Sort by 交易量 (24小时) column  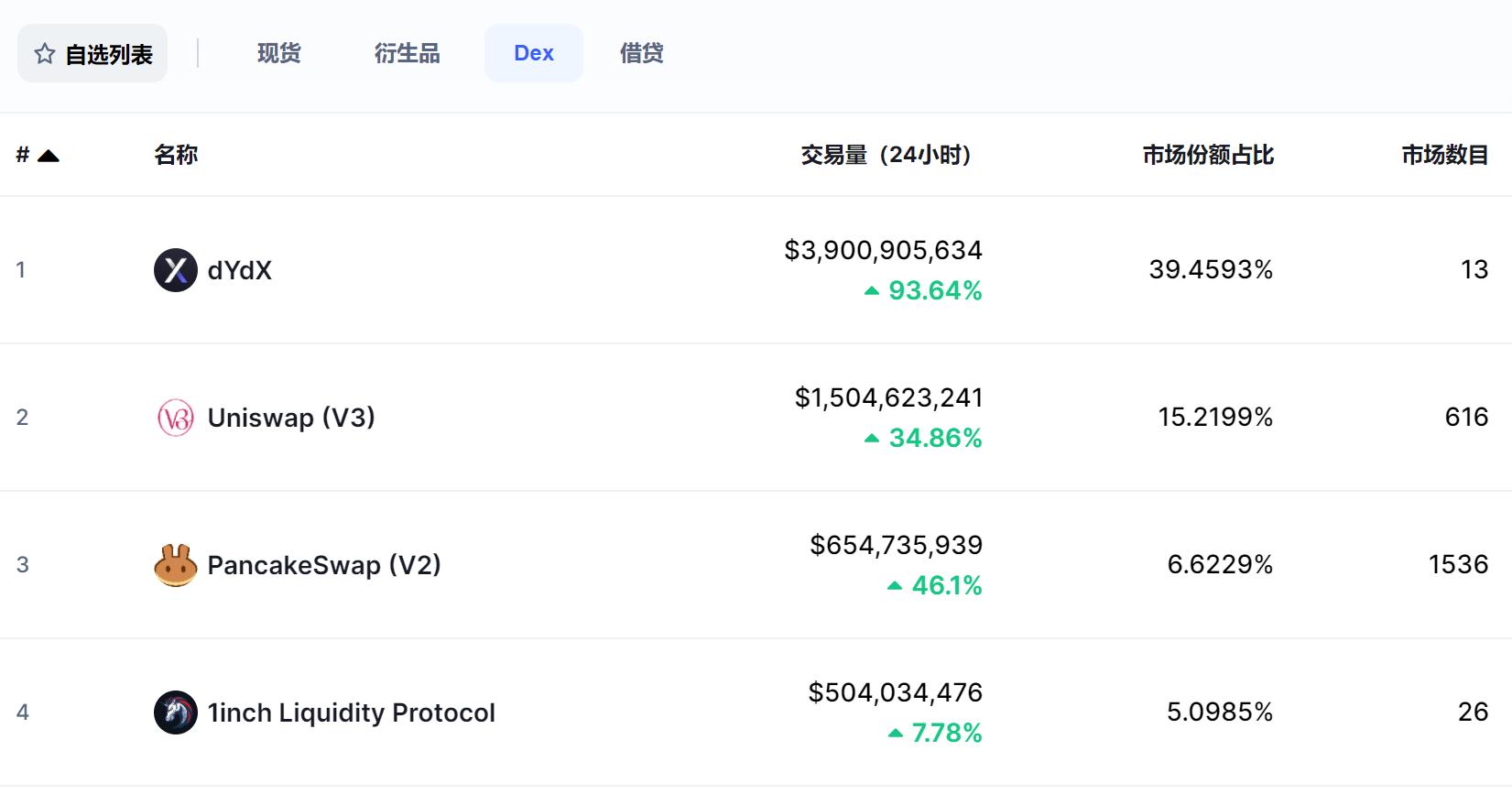coord(886,155)
